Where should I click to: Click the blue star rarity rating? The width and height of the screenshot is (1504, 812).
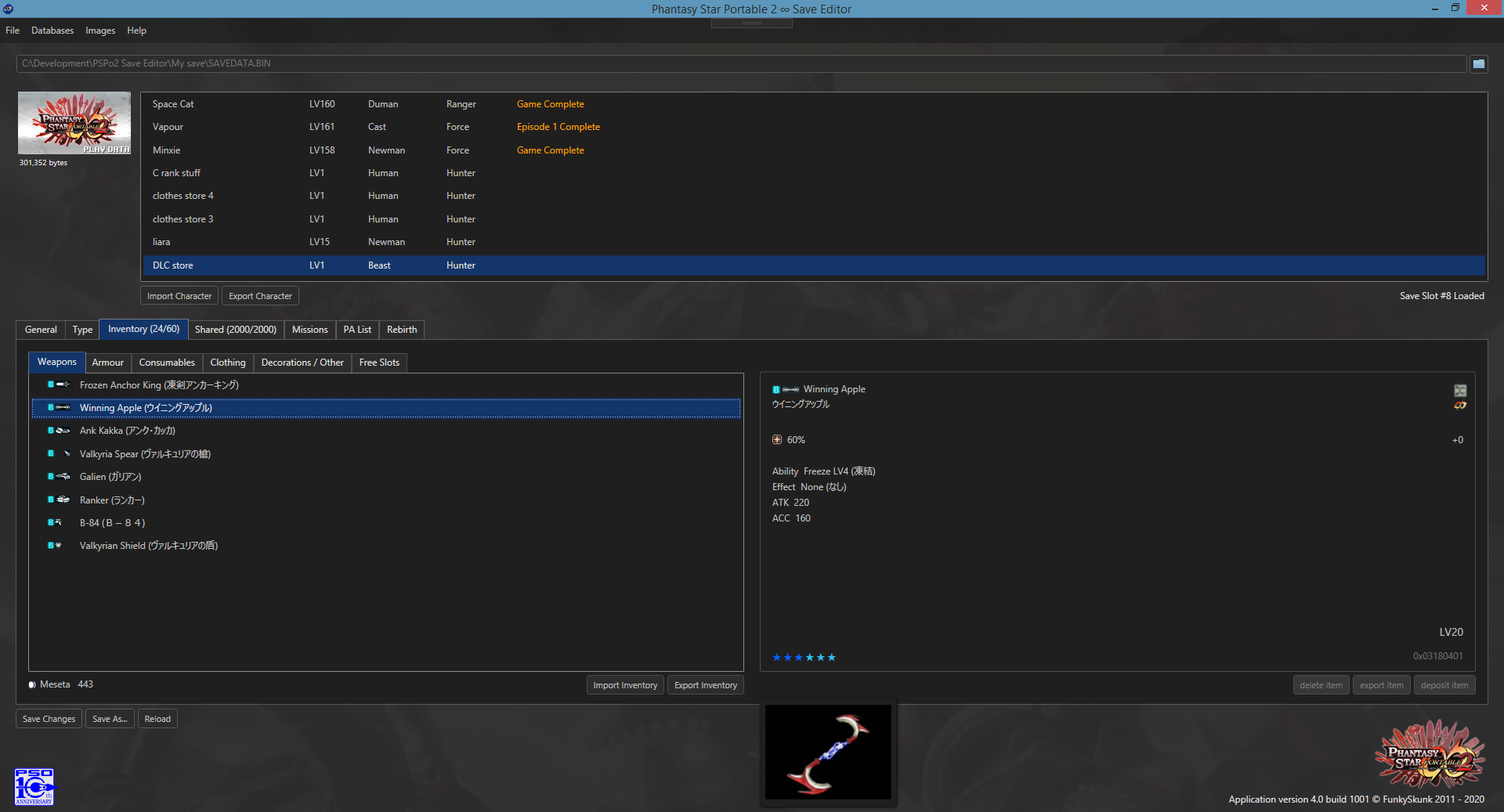(x=804, y=657)
